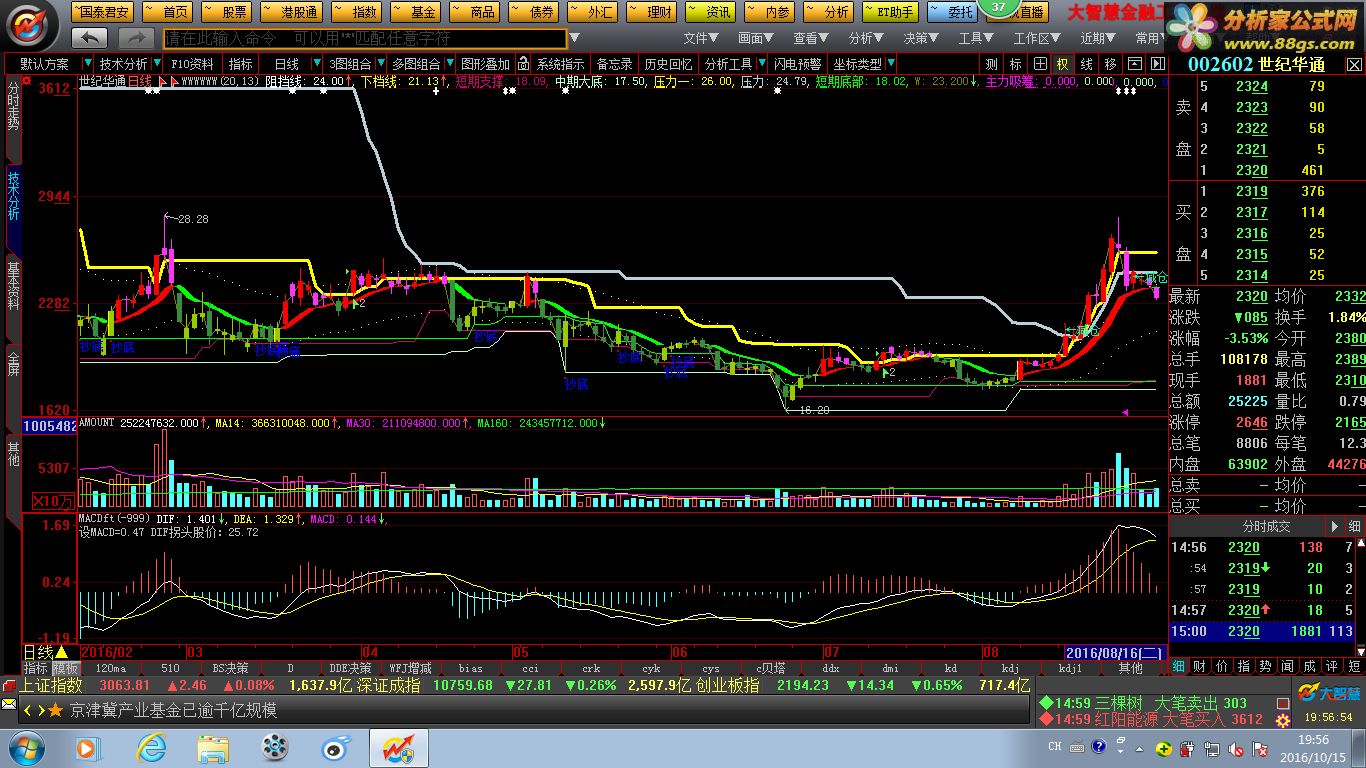Click the crosshair grid icon in toolbar
This screenshot has width=1366, height=768.
[x=1040, y=64]
